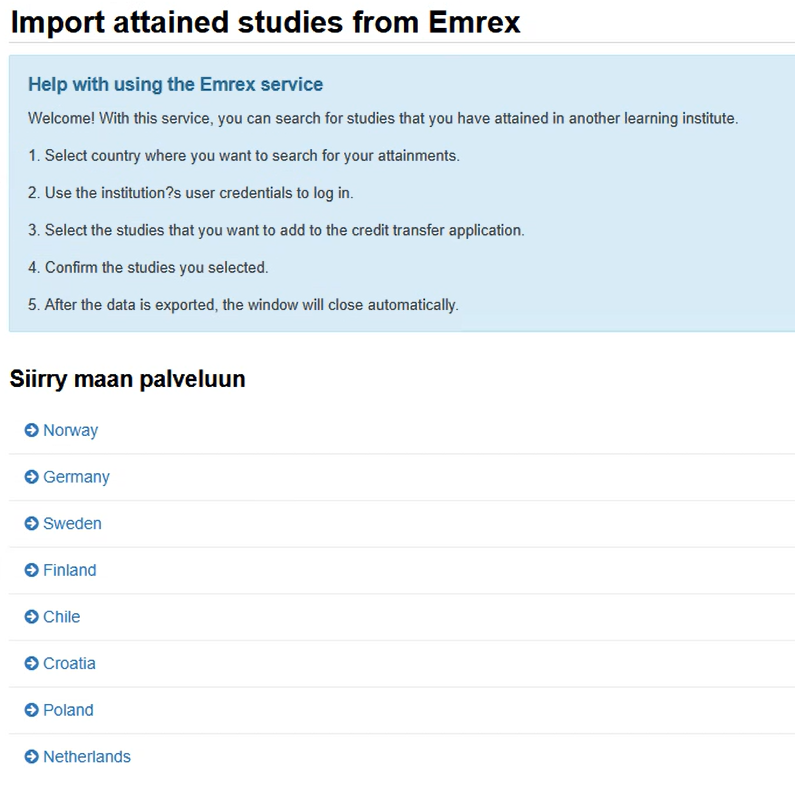Click step 3 about credit transfer application
Image resolution: width=795 pixels, height=797 pixels.
[x=276, y=230]
